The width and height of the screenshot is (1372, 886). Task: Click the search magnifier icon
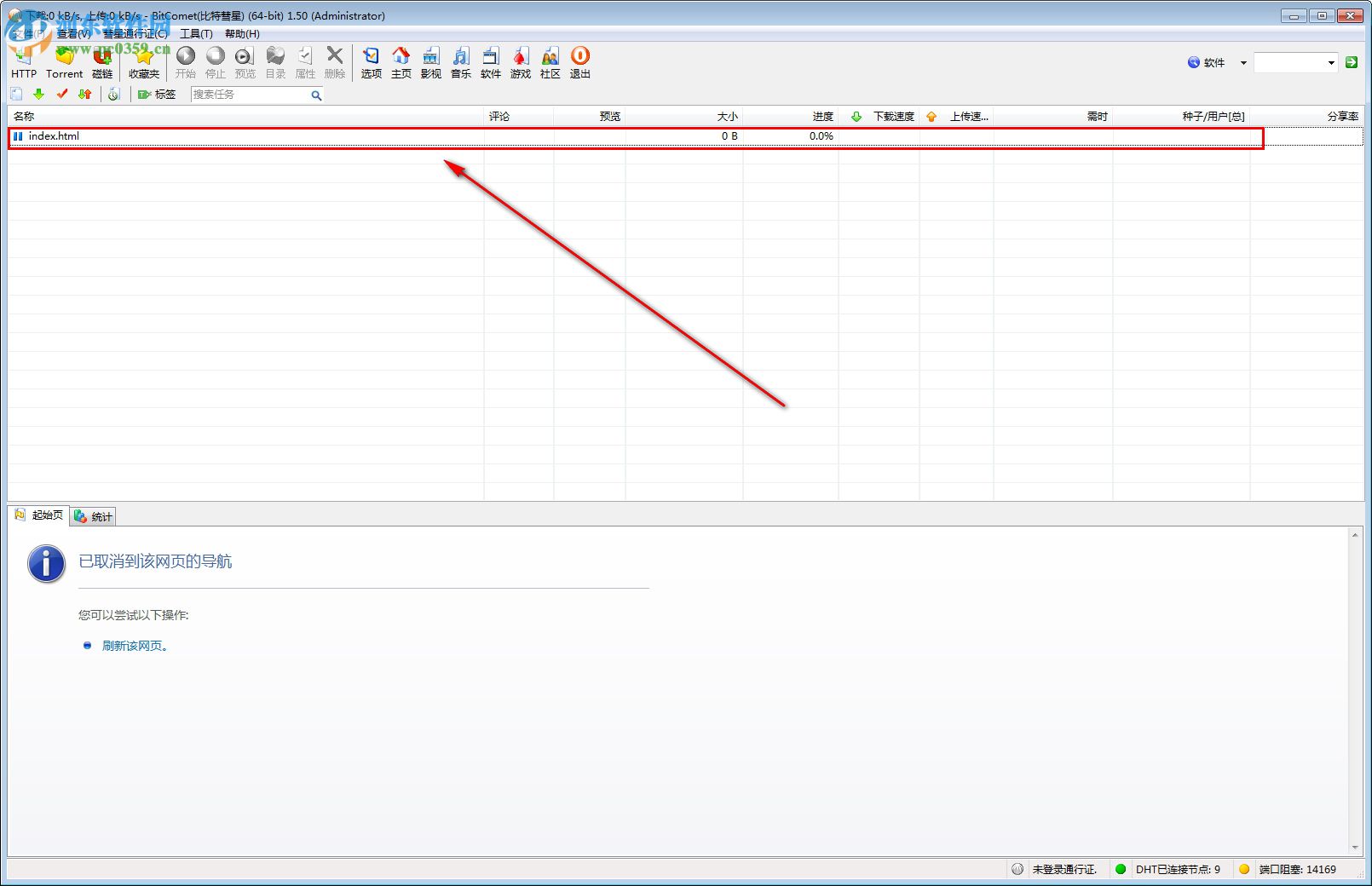click(x=316, y=95)
